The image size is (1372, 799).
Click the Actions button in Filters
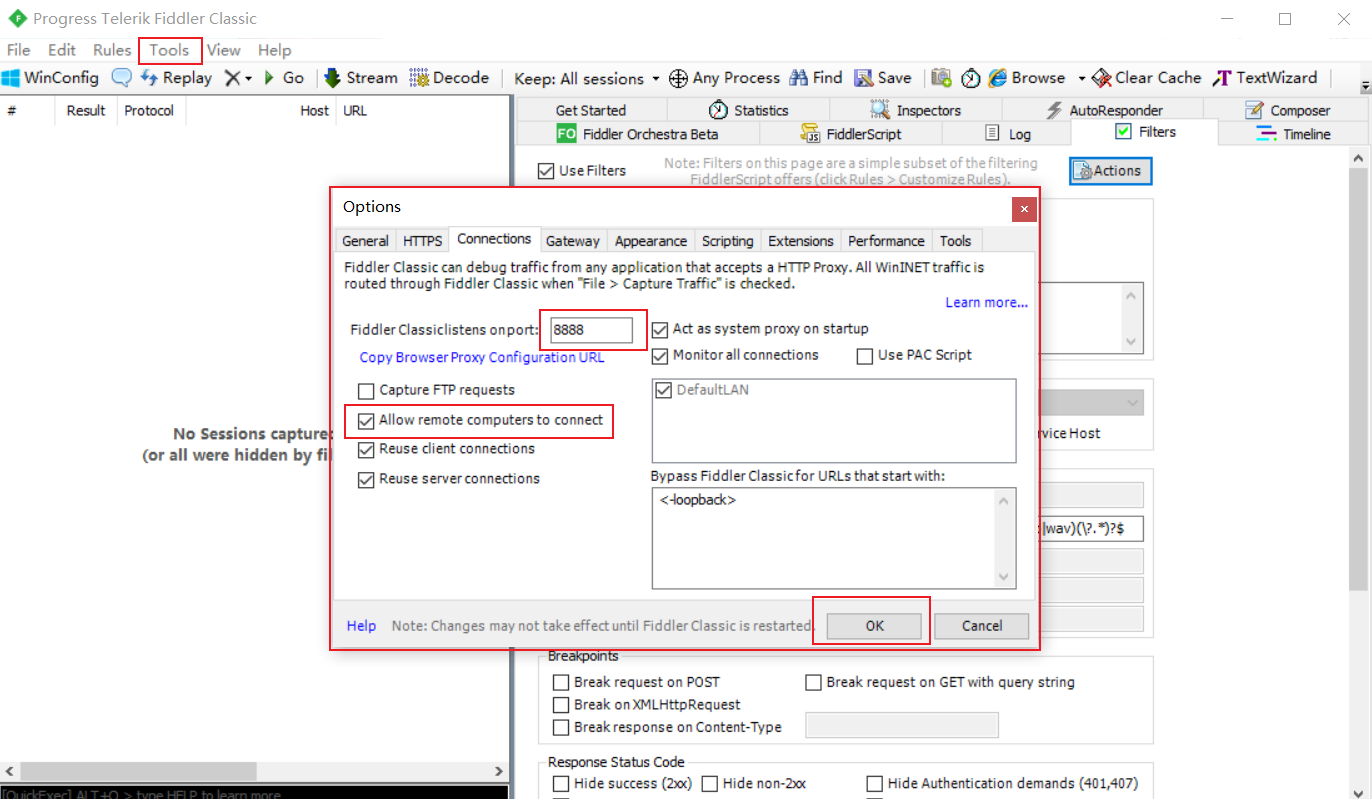[1111, 171]
